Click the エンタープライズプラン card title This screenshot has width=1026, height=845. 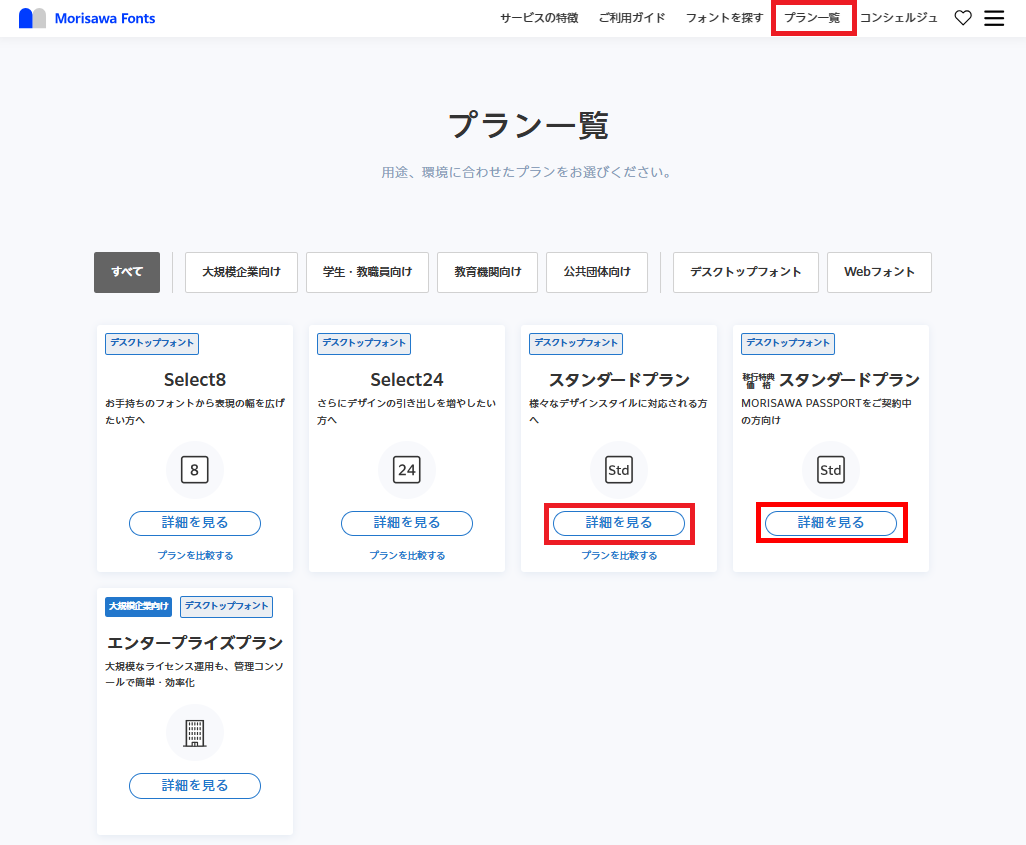tap(195, 643)
